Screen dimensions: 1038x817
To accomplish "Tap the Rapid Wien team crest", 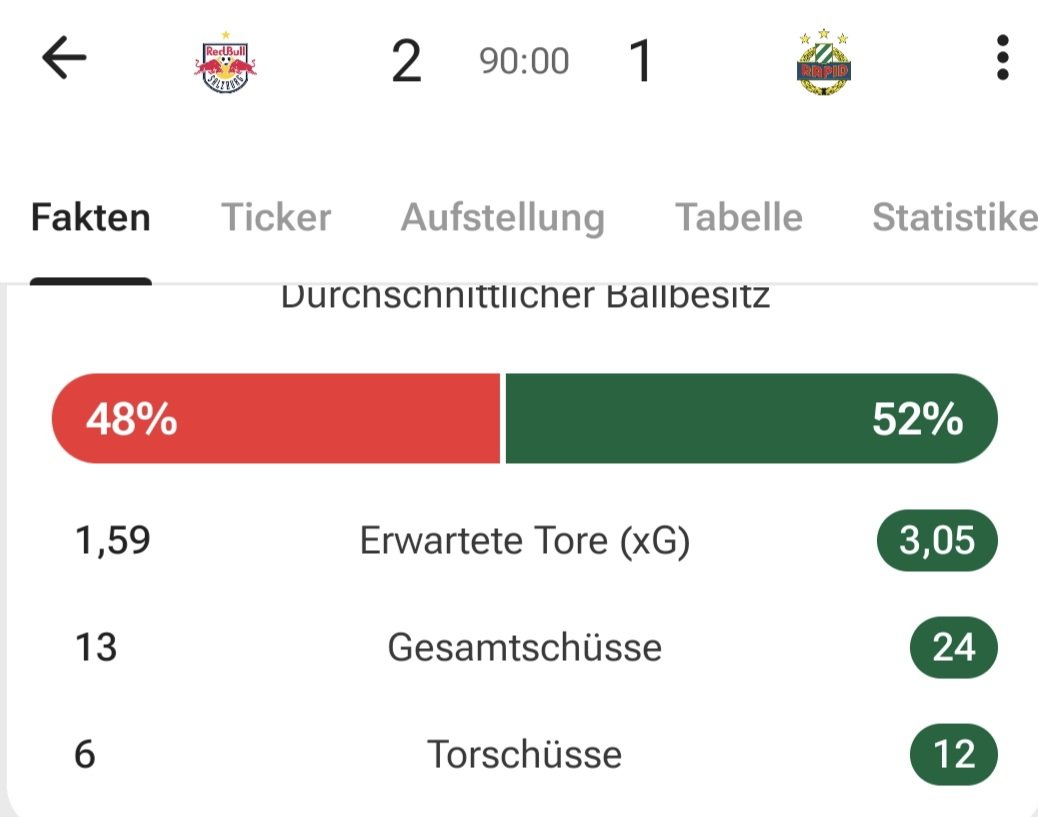I will tap(824, 62).
